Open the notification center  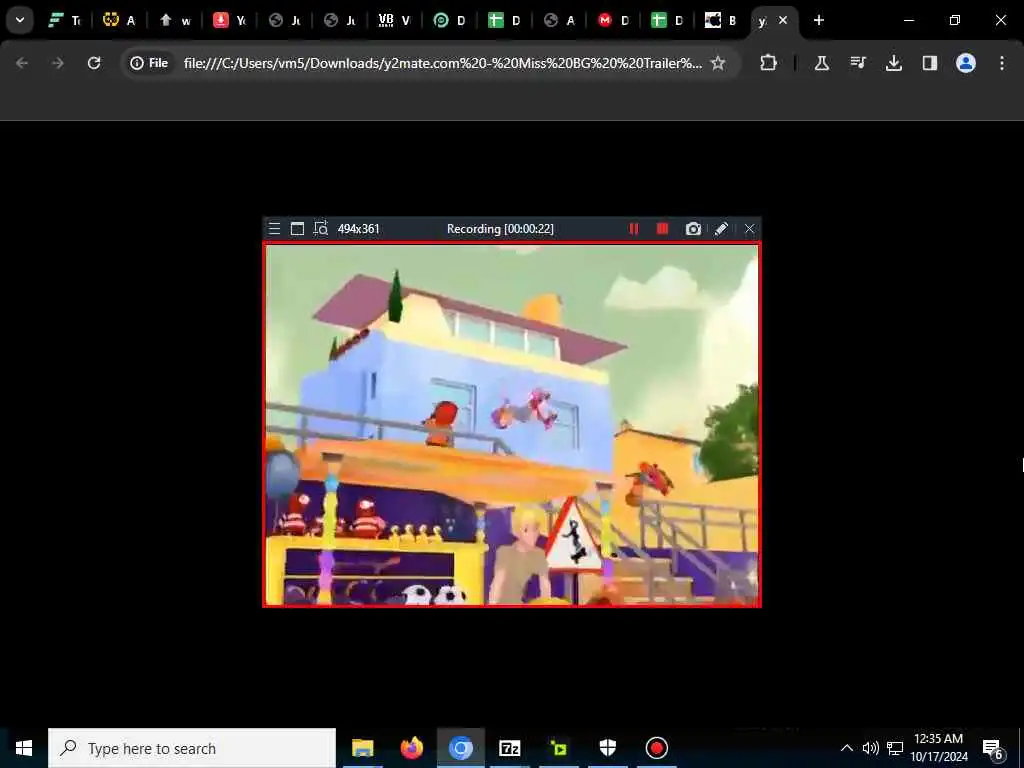[x=993, y=748]
